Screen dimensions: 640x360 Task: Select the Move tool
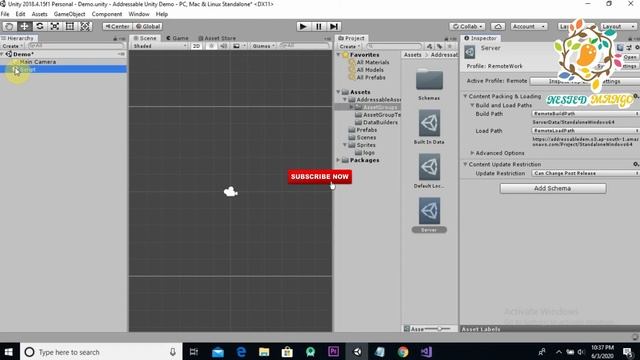pos(24,26)
